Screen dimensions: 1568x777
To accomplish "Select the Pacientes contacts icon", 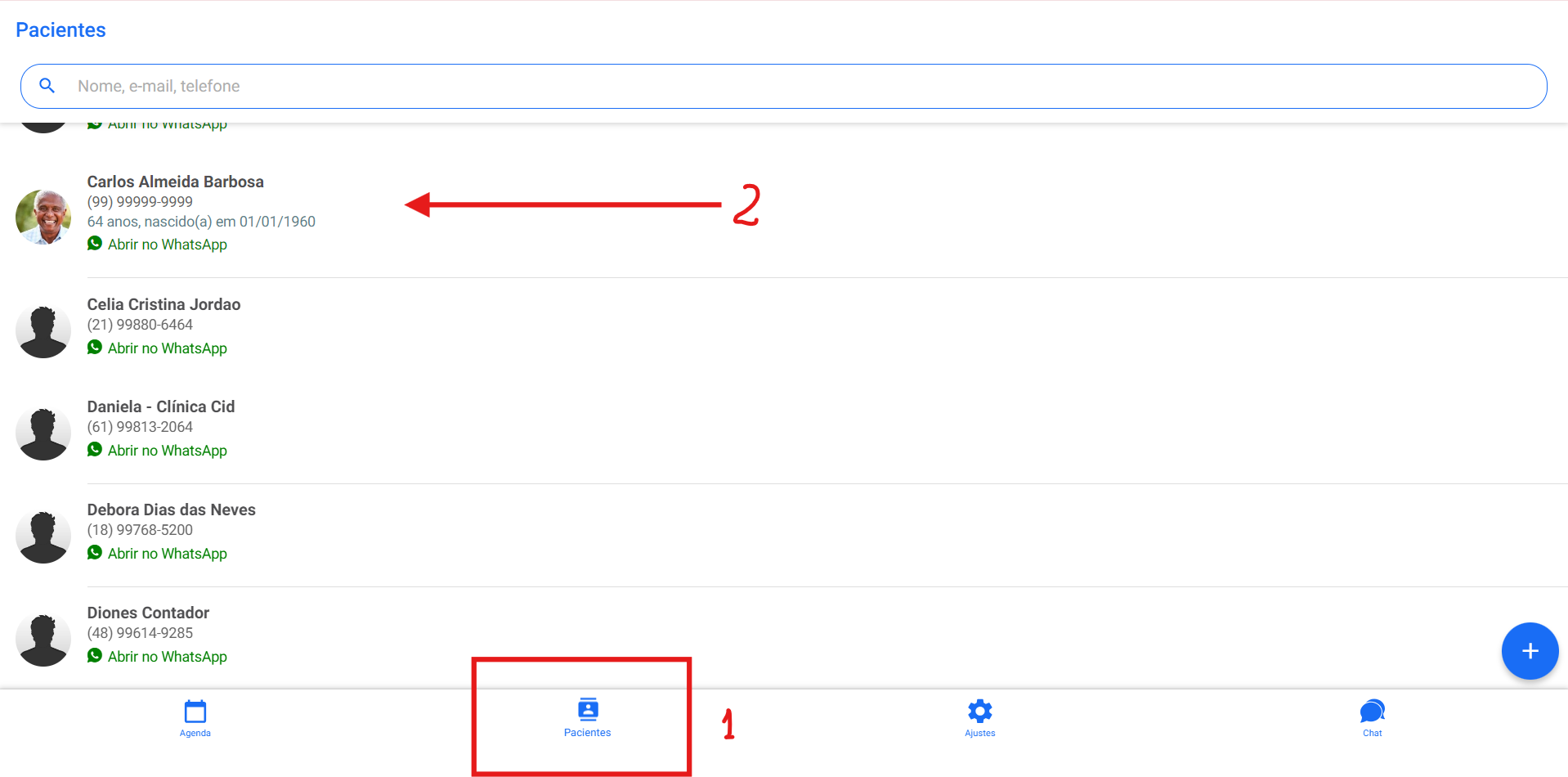I will pos(588,709).
